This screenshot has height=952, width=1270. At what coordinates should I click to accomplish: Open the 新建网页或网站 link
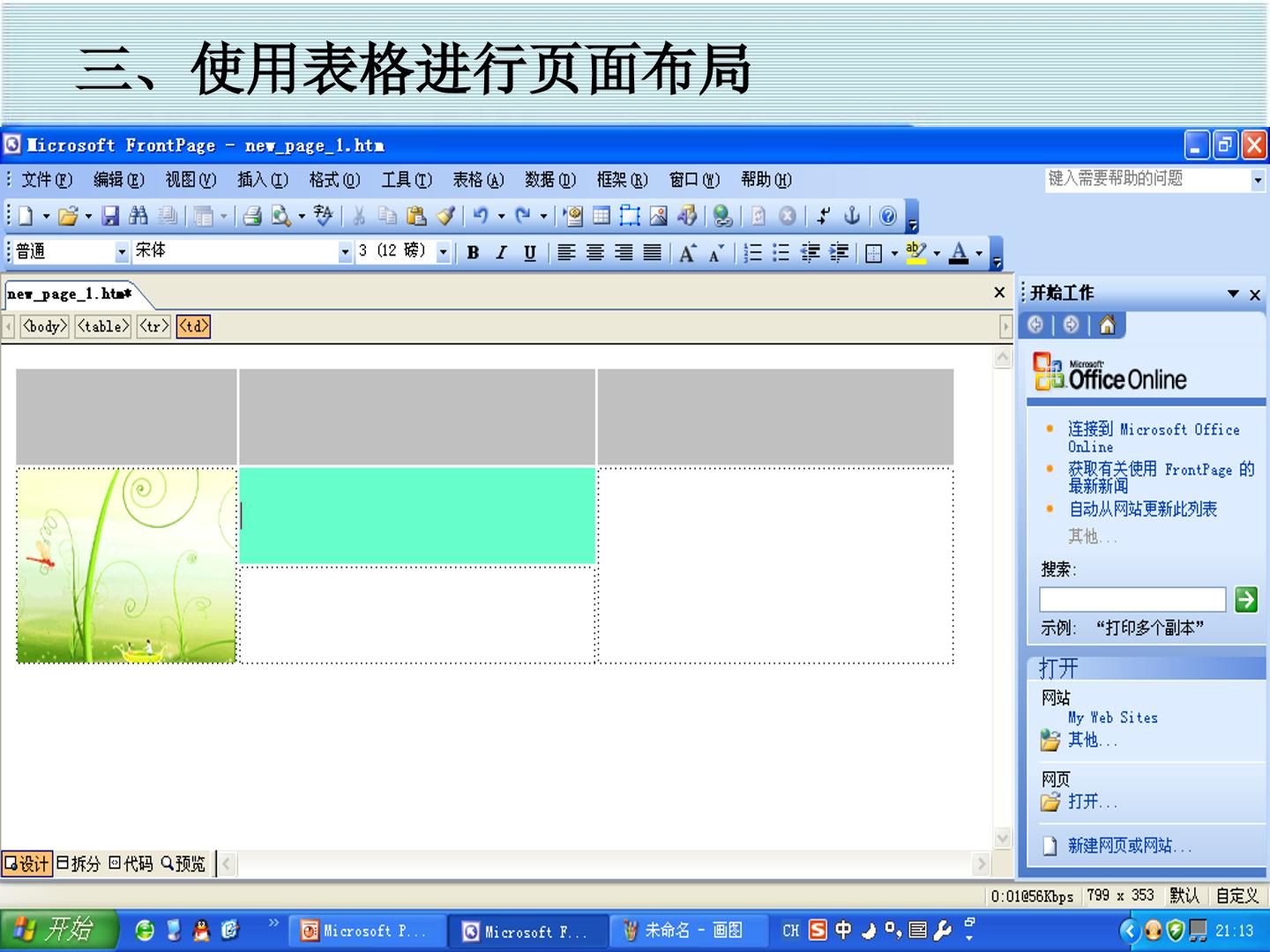click(x=1129, y=845)
